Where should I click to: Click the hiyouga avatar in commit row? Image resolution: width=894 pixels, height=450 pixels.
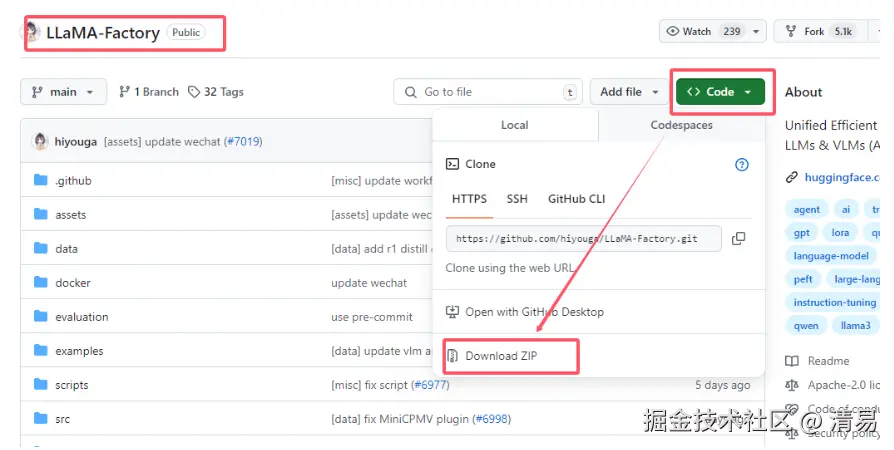point(40,141)
